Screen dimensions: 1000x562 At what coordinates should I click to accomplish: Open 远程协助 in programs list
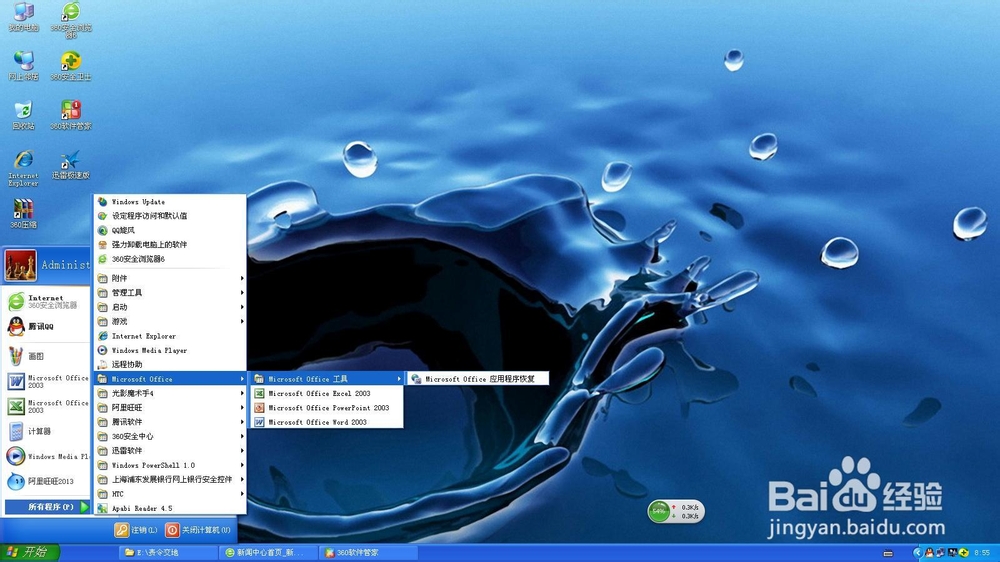(x=170, y=364)
